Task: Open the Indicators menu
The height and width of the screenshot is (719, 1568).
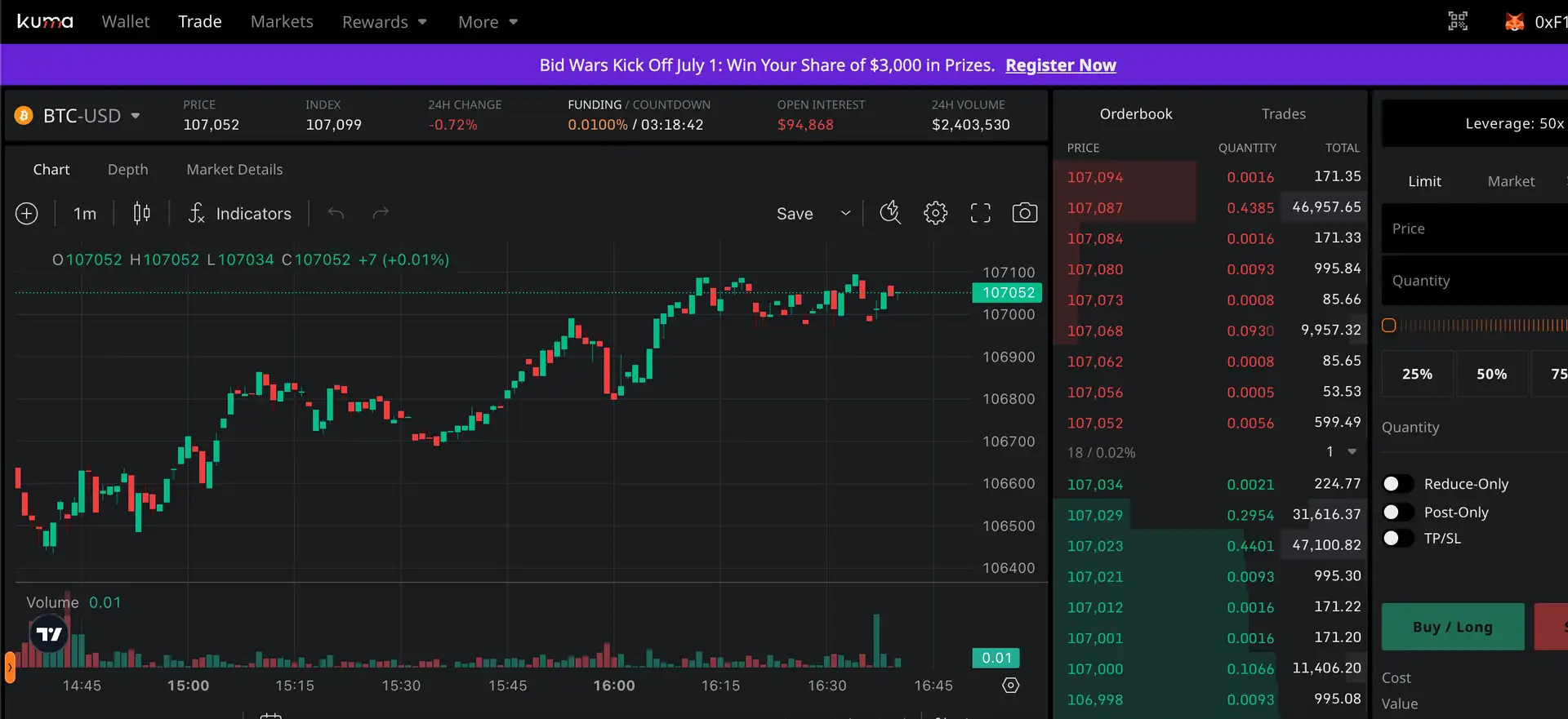Action: point(239,214)
